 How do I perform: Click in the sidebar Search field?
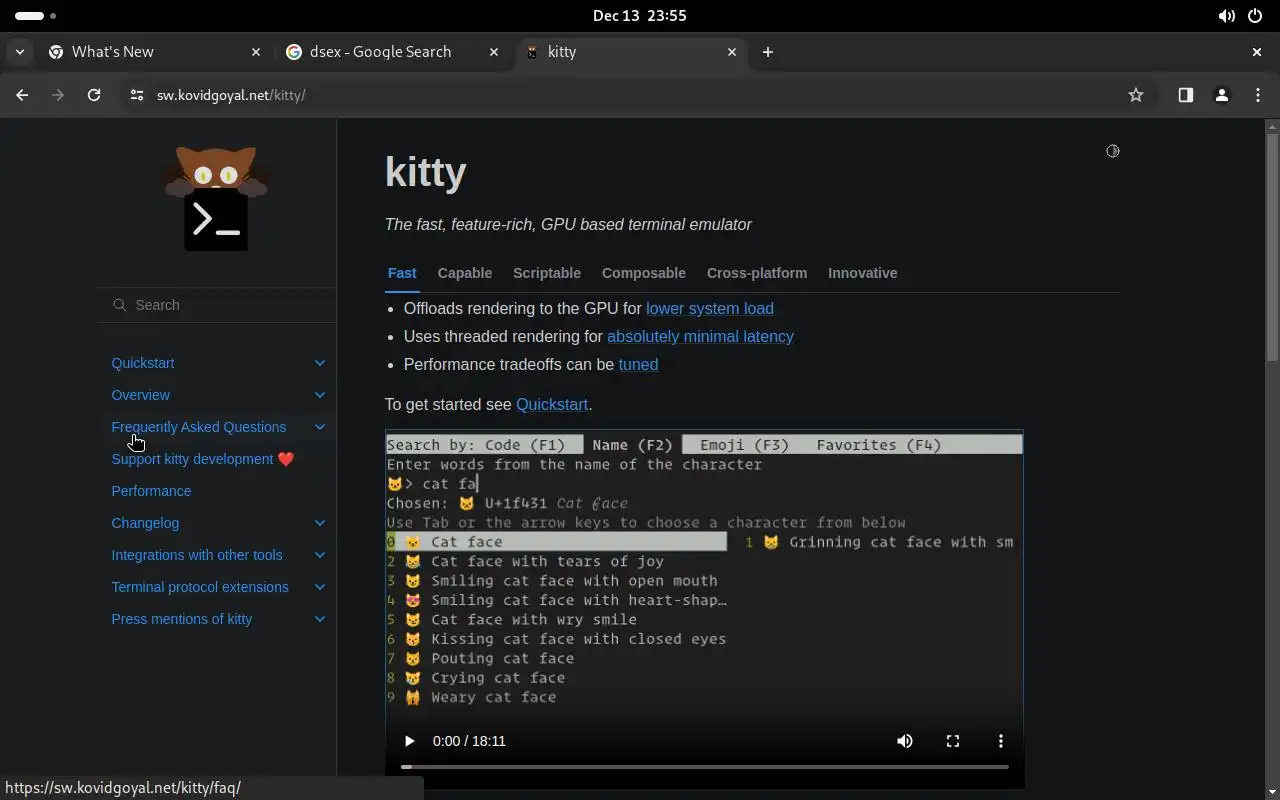coord(216,305)
